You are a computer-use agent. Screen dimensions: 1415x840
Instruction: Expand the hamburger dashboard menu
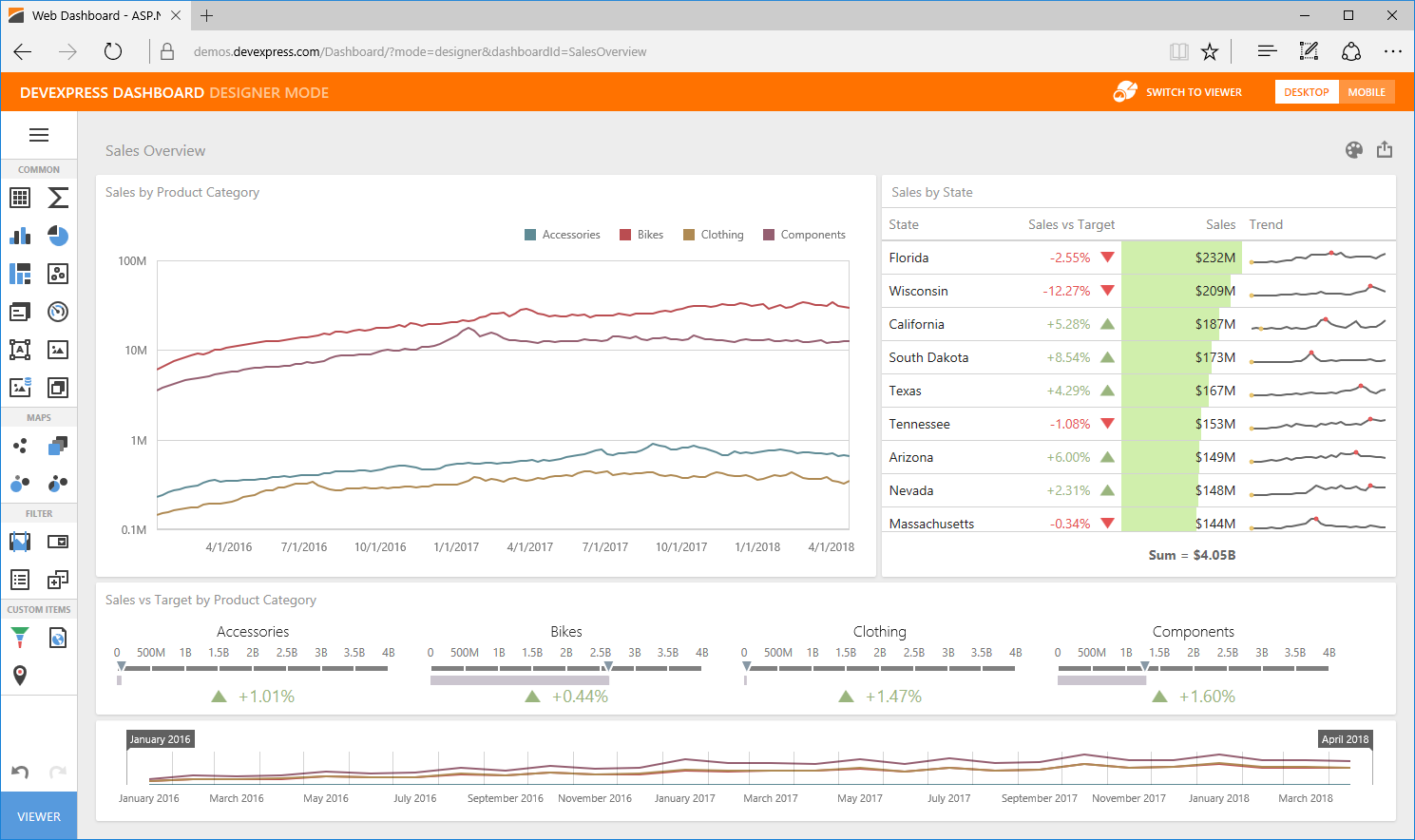(39, 135)
